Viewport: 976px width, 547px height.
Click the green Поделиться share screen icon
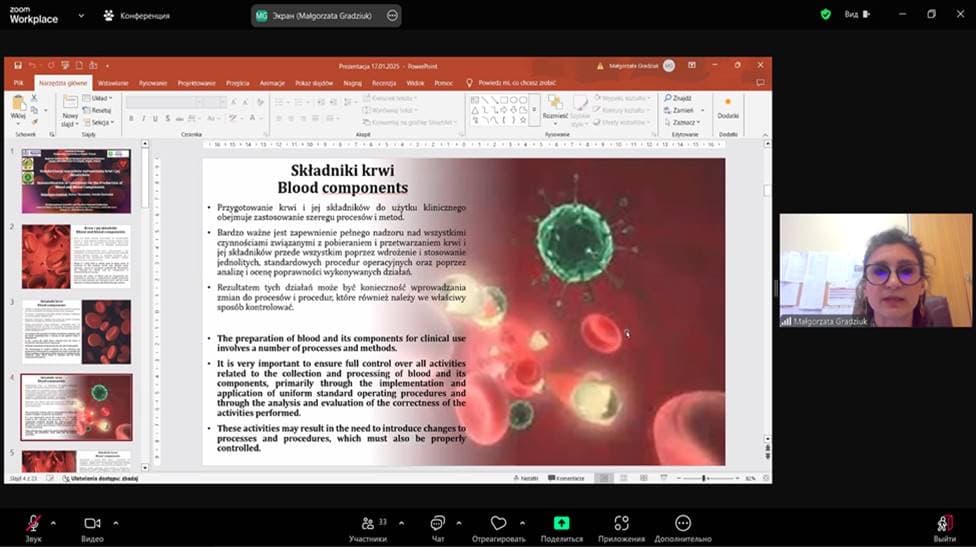[x=561, y=523]
